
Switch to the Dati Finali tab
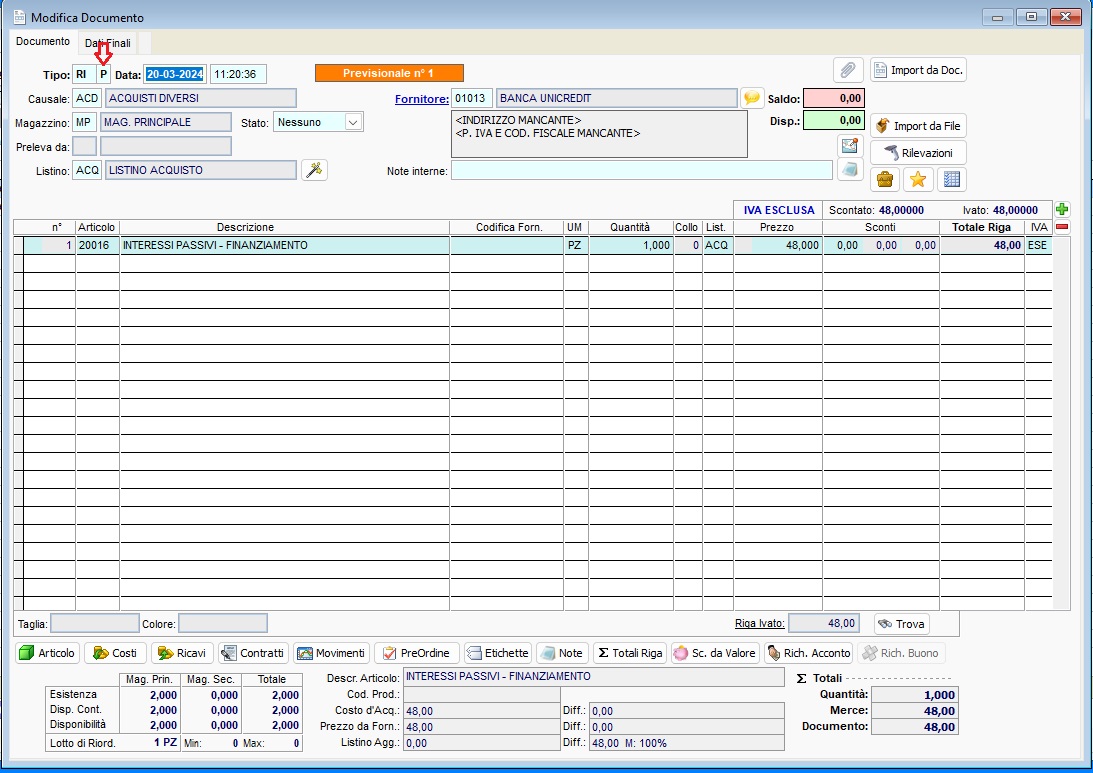(x=107, y=42)
